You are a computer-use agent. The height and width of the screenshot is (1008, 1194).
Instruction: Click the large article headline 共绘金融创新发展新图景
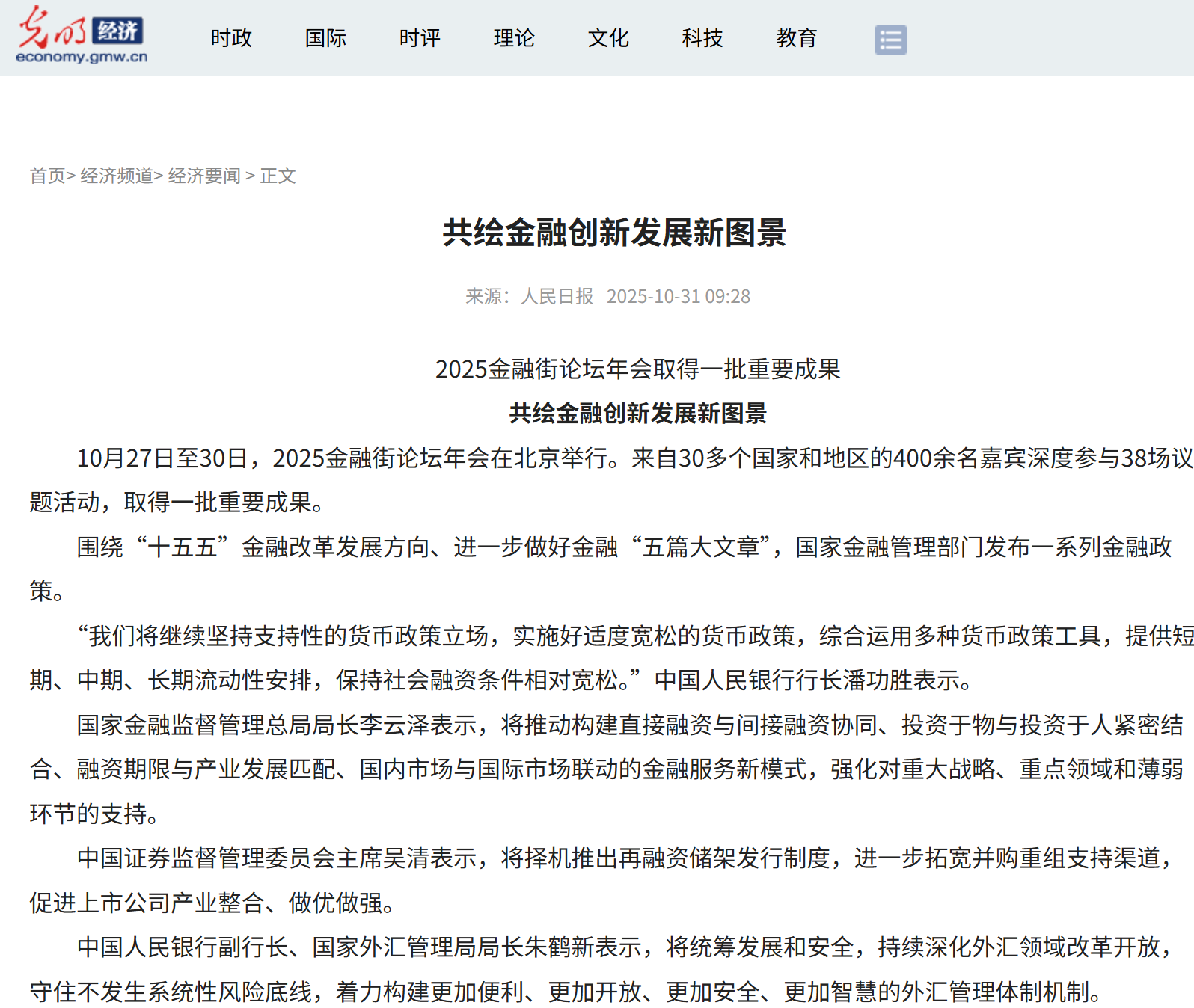coord(613,233)
